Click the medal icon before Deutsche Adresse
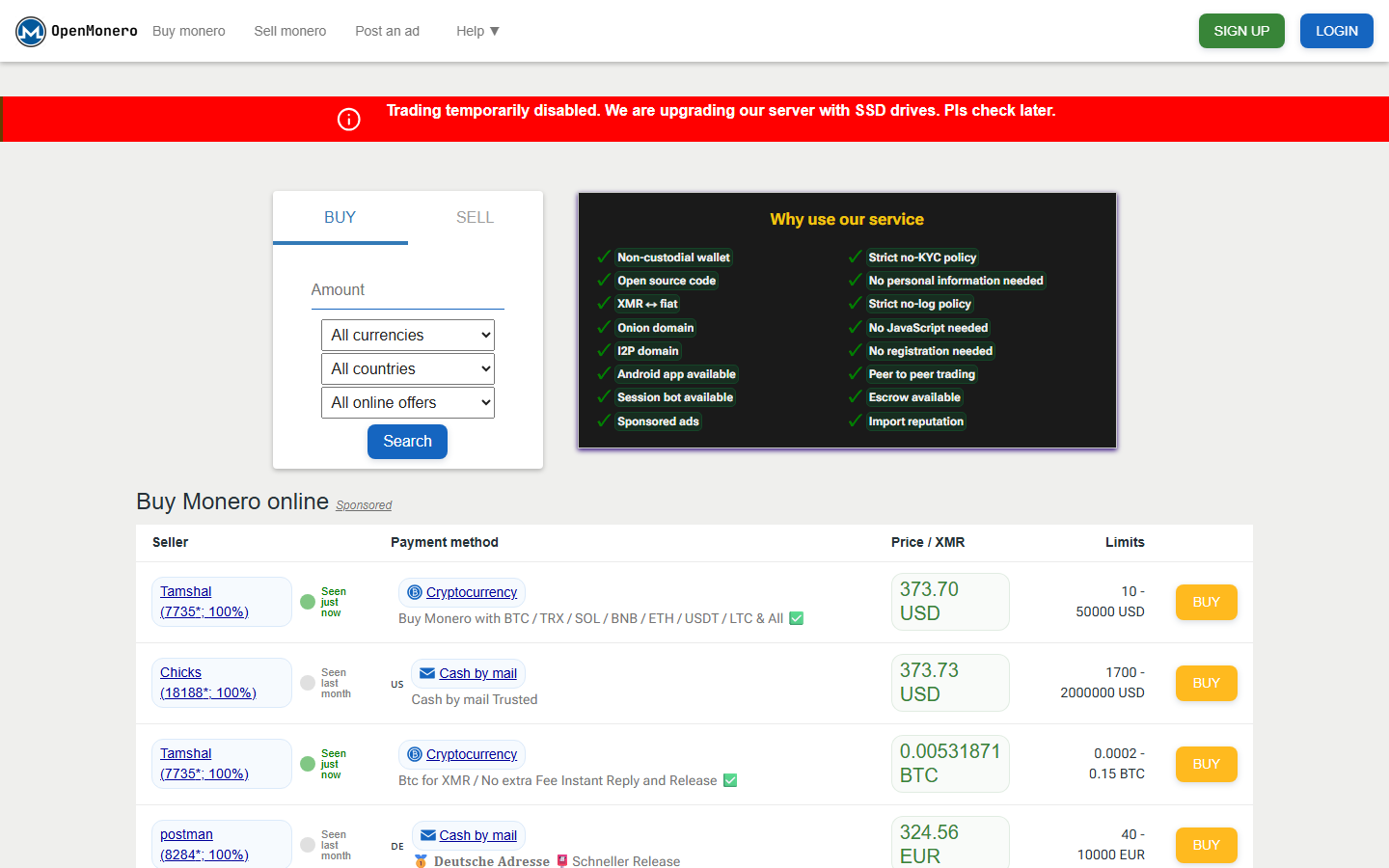 (x=421, y=861)
